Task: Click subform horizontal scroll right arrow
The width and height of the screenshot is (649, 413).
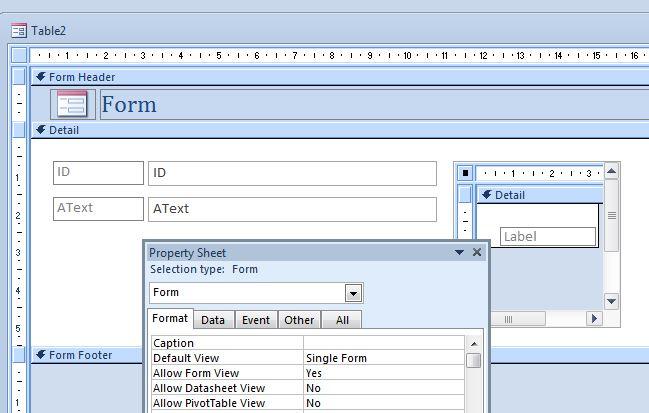Action: point(593,319)
